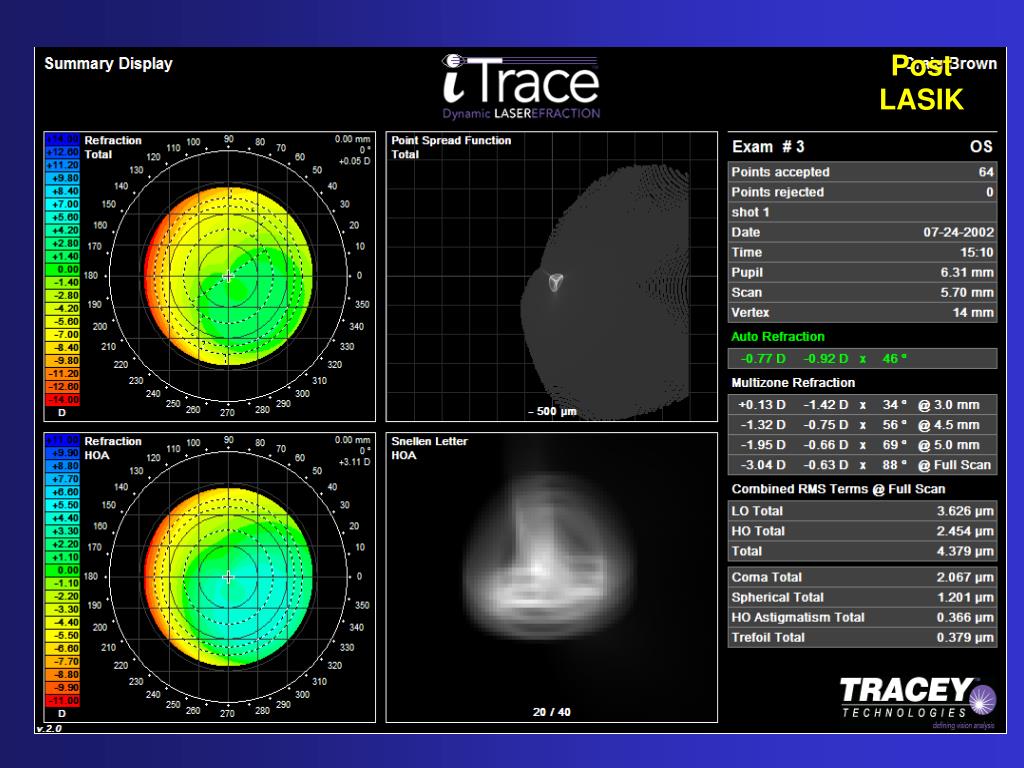
Task: Click the Scan value 5.70 mm
Action: point(967,293)
